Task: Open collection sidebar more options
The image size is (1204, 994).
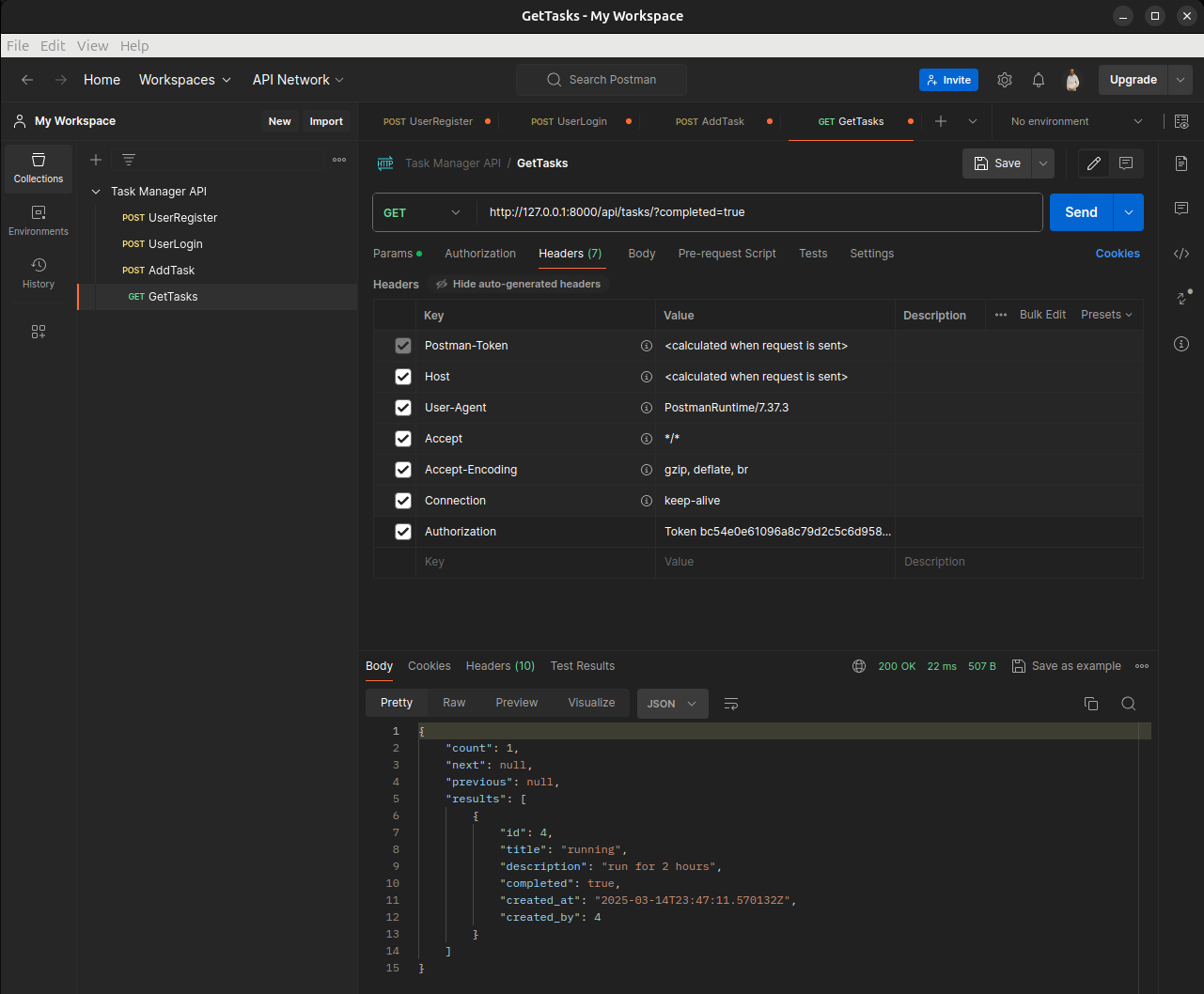Action: 339,160
